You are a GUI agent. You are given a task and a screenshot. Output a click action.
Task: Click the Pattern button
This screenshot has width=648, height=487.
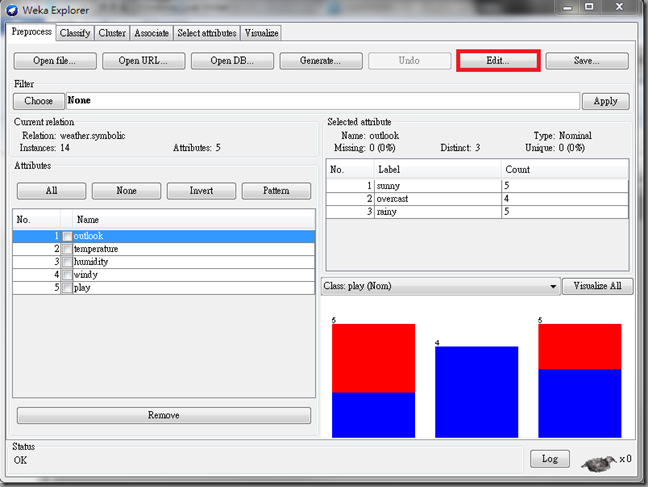[276, 191]
